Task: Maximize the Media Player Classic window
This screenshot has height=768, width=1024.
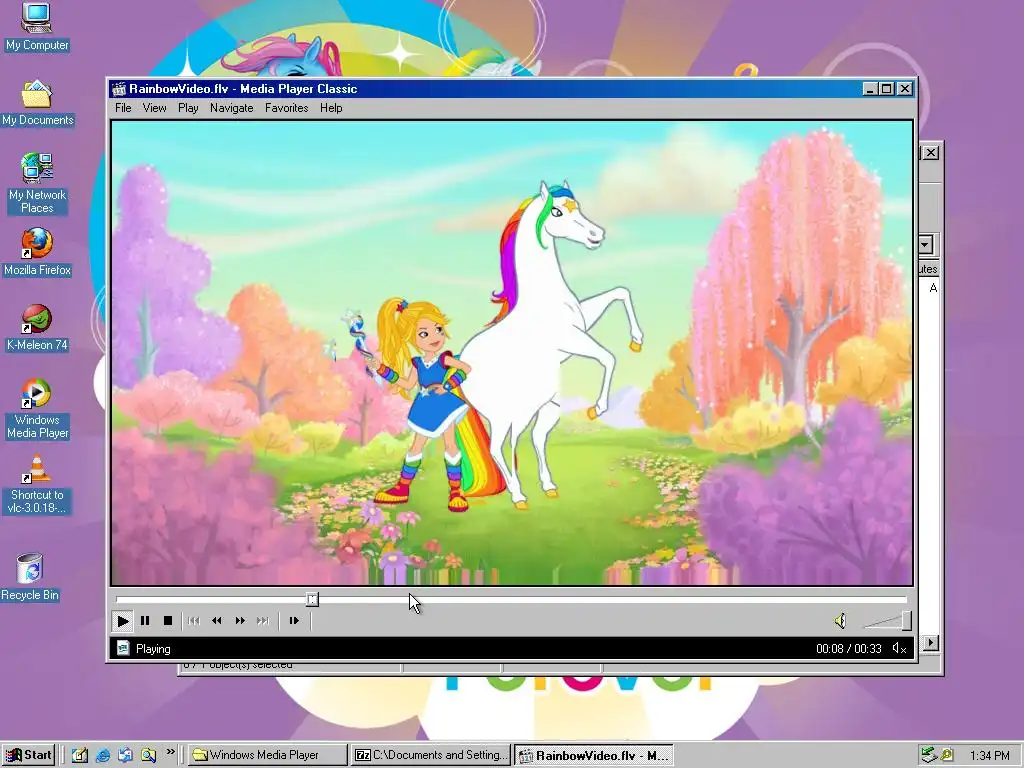Action: [x=886, y=89]
